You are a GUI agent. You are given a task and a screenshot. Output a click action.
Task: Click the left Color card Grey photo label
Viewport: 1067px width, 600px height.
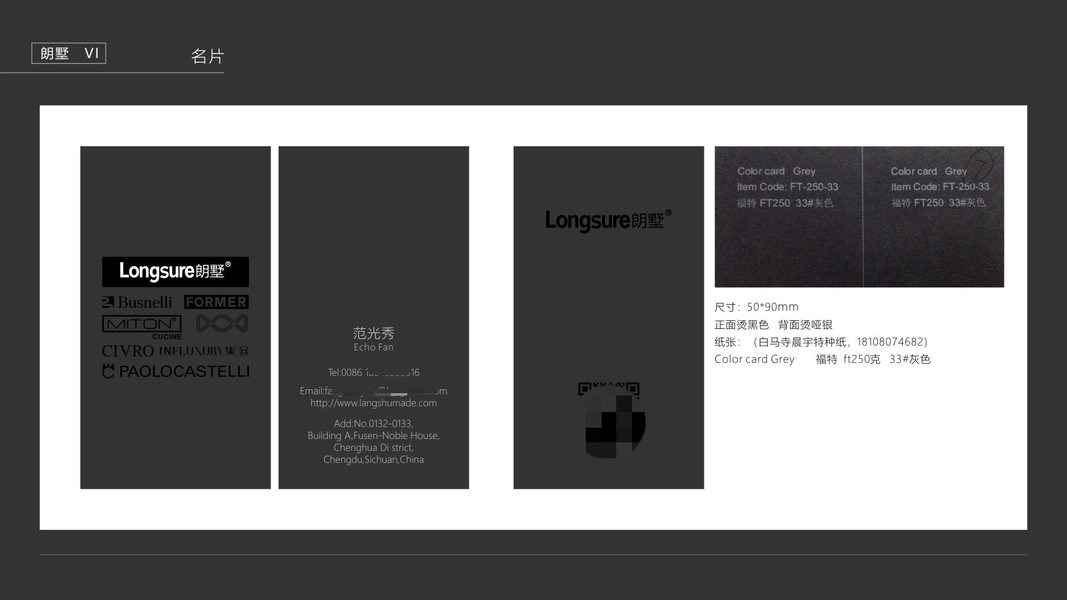776,171
